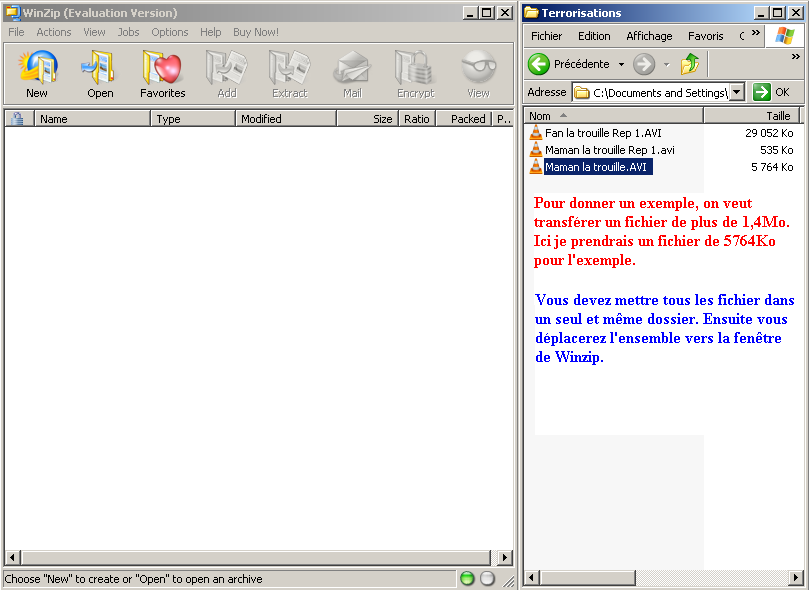809x590 pixels.
Task: Click the green status light in WinZip
Action: click(467, 579)
